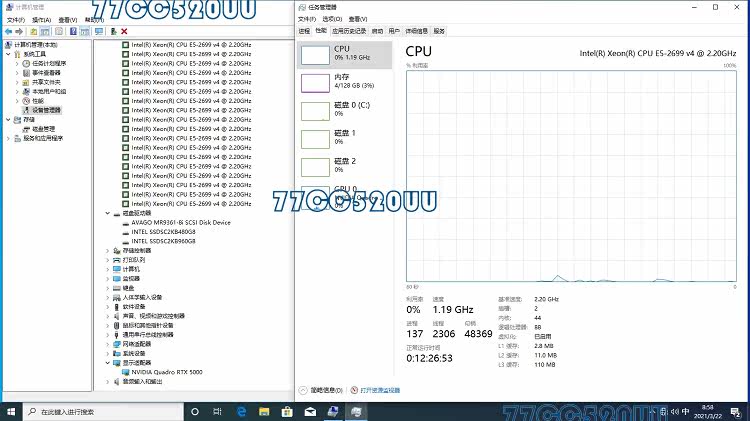Screen dimensions: 750x421
Task: Switch to the 详细信息 tab
Action: point(417,31)
